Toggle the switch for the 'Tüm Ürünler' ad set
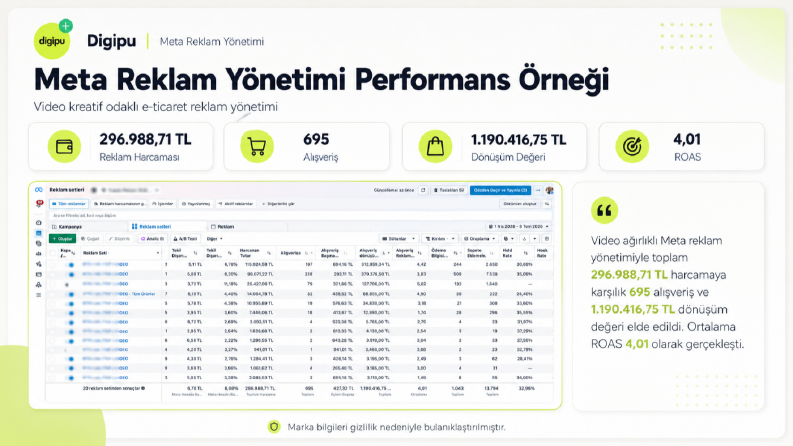The width and height of the screenshot is (793, 446). coord(70,294)
